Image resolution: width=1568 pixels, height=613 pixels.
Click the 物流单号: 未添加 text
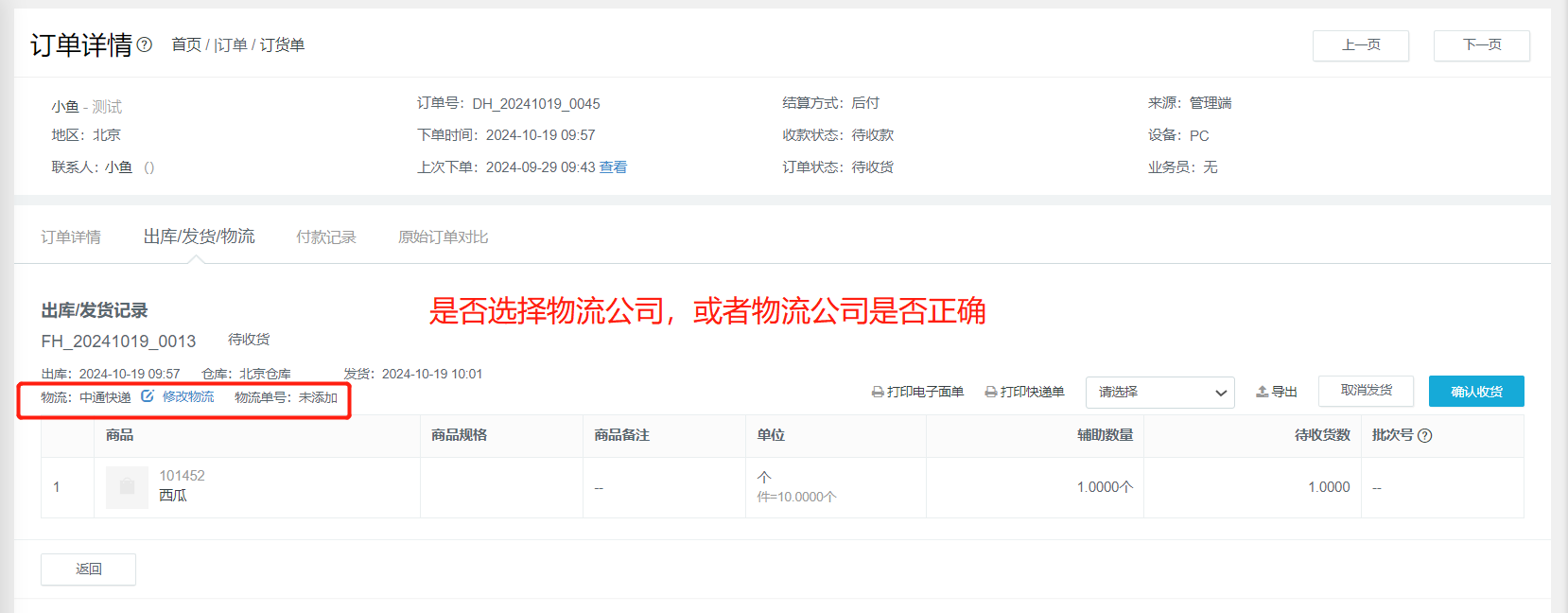click(286, 397)
